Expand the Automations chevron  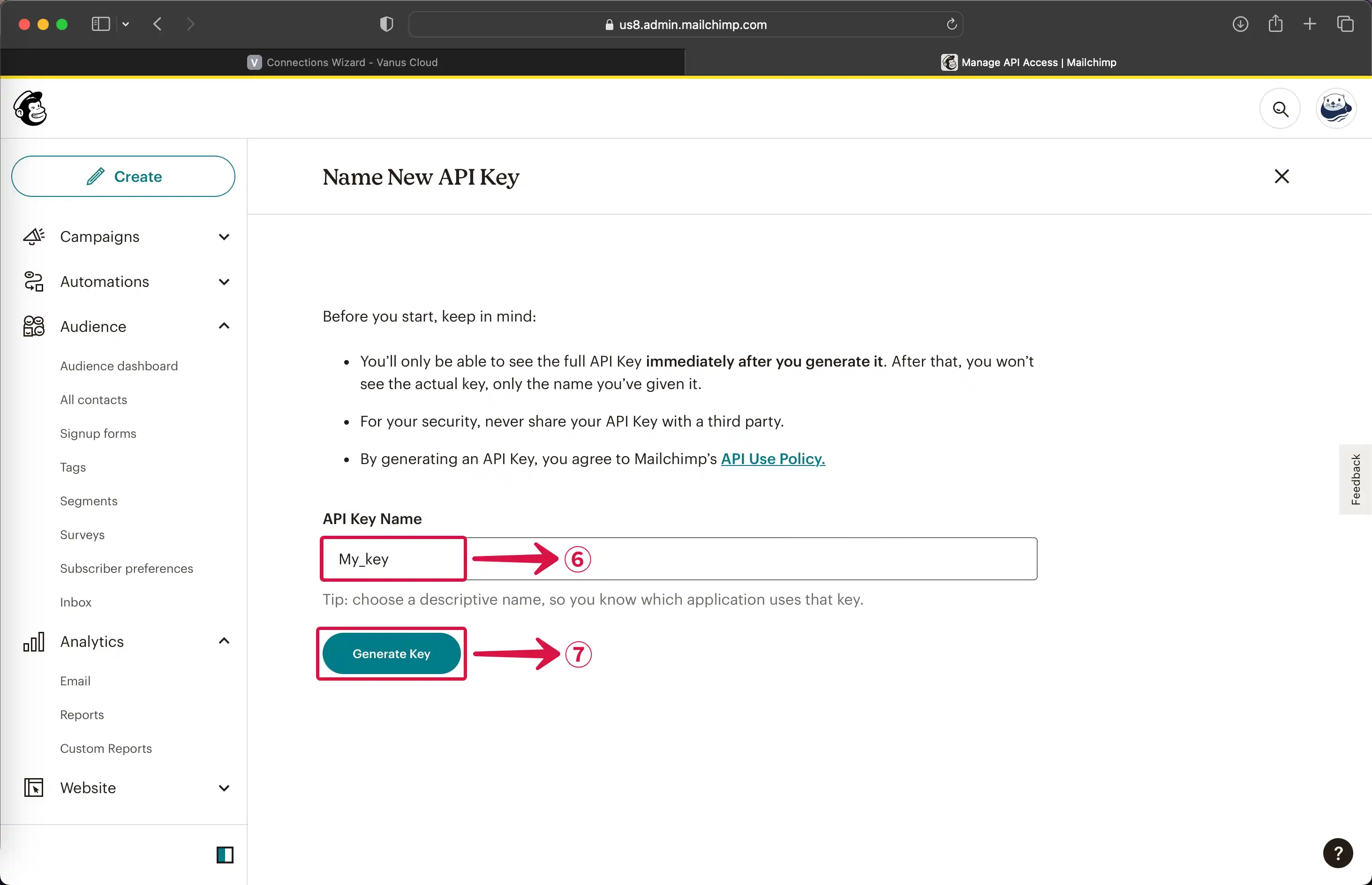[224, 282]
